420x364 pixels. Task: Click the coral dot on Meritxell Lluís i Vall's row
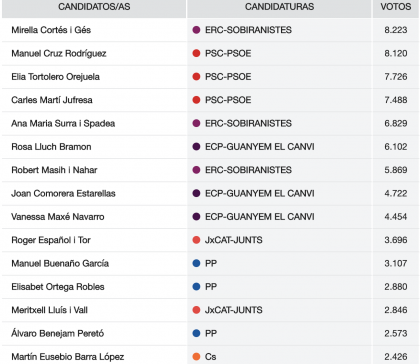coord(196,310)
